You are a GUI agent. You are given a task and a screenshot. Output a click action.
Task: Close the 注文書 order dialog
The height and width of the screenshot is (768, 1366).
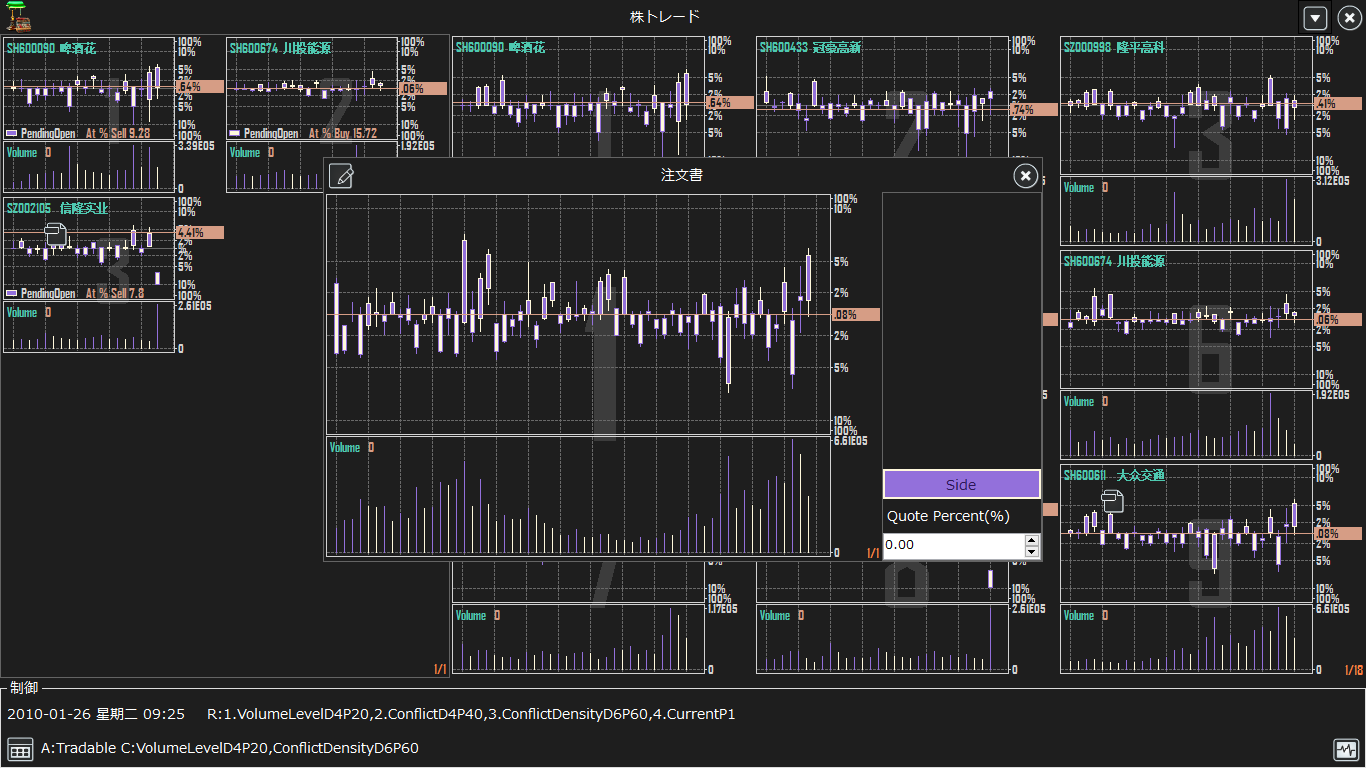coord(1025,176)
